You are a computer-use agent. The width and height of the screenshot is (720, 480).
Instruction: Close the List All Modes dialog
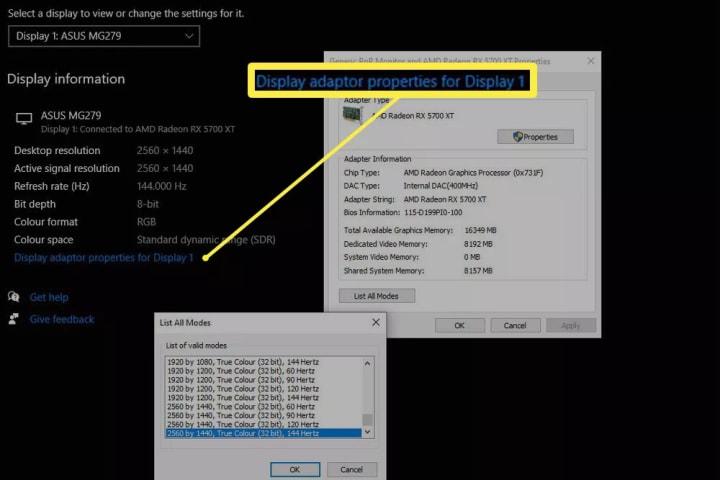point(376,322)
